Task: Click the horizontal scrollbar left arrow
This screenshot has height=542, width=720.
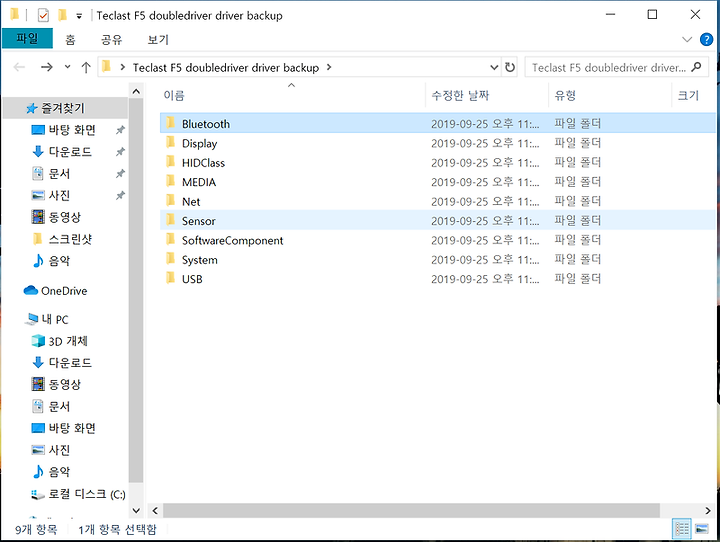Action: tap(155, 511)
